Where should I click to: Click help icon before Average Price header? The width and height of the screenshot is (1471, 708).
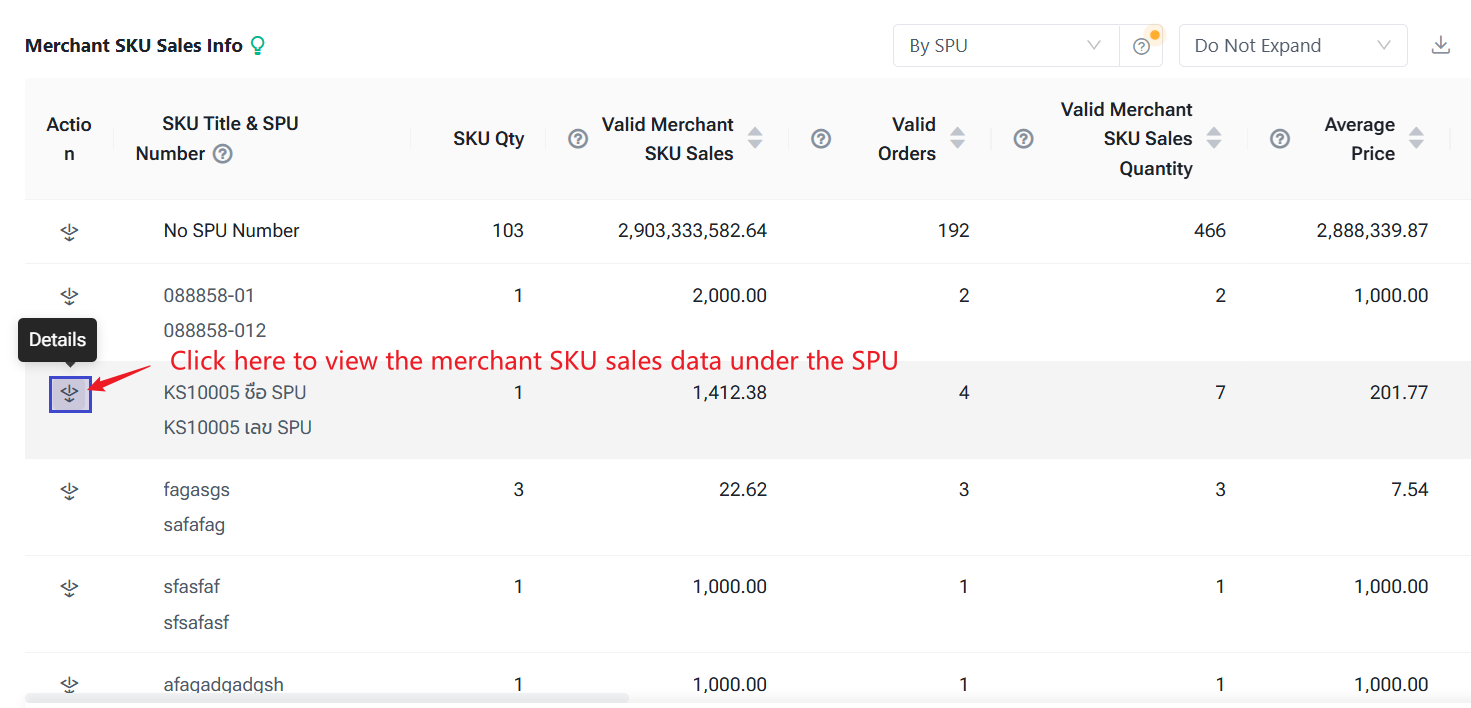tap(1280, 139)
